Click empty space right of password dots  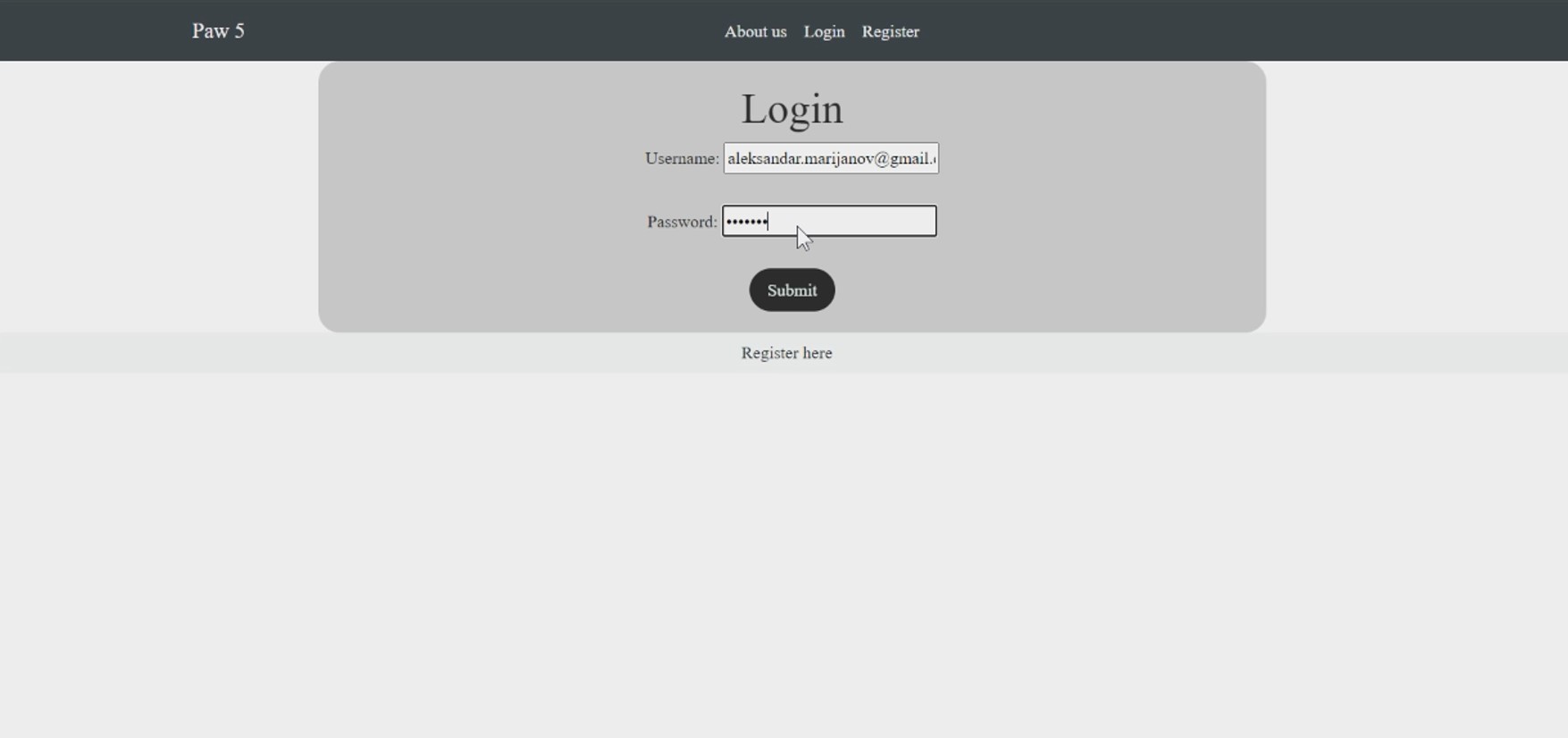[x=885, y=222]
